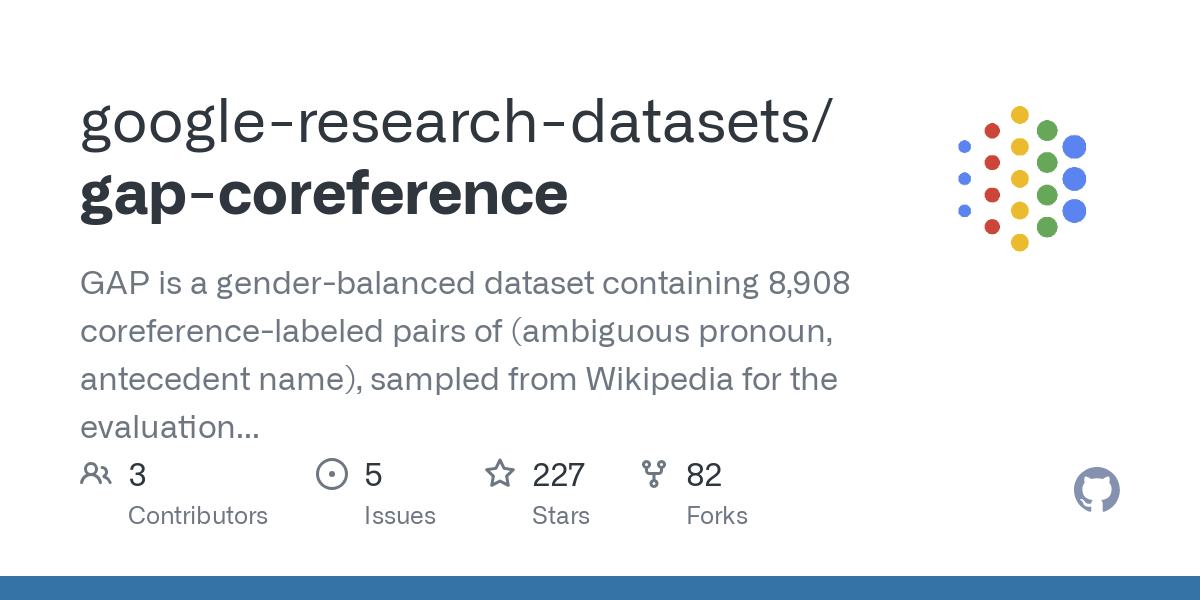Click the contributors people icon
The height and width of the screenshot is (600, 1200).
point(96,474)
